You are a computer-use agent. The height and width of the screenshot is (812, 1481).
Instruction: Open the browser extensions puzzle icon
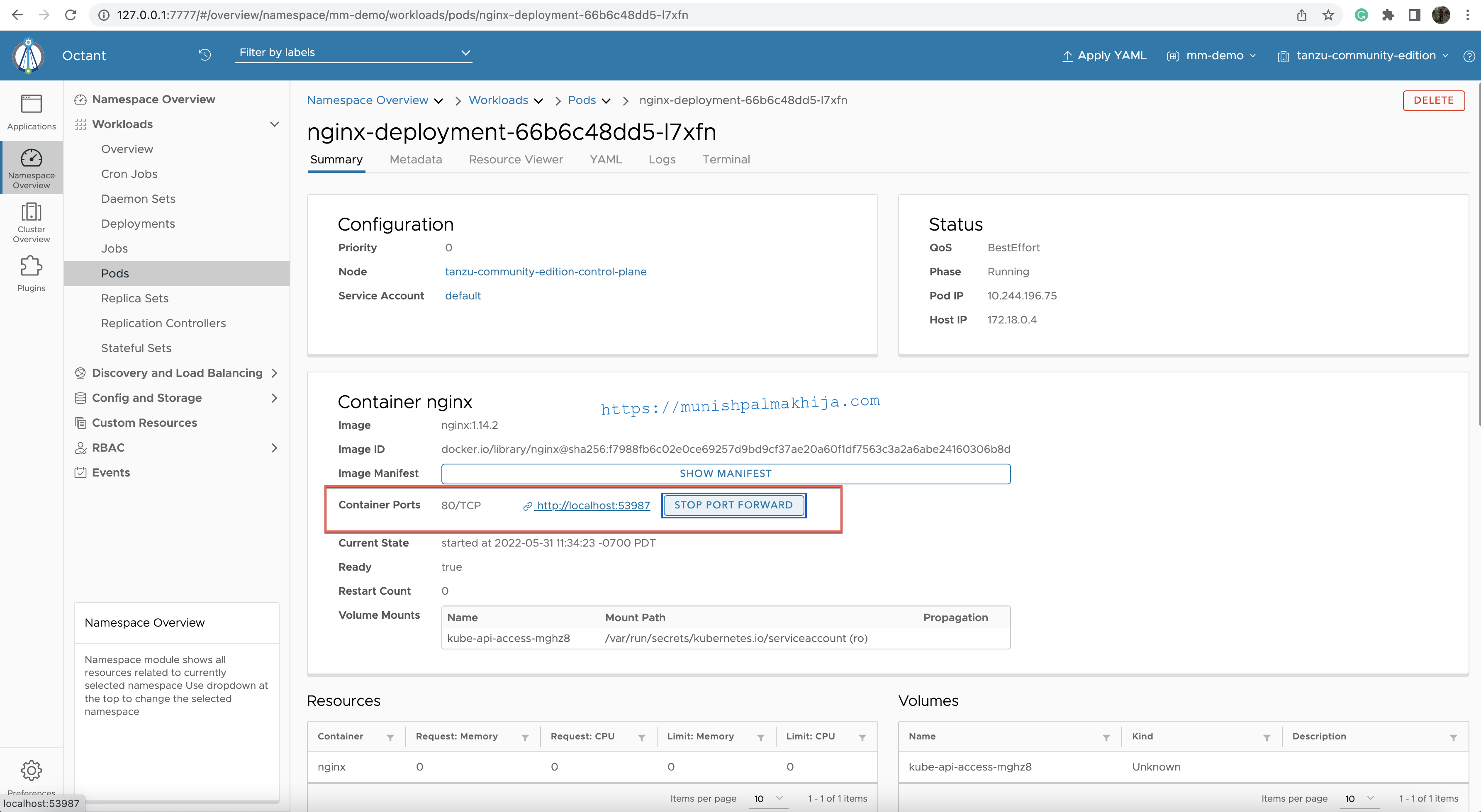(1388, 15)
